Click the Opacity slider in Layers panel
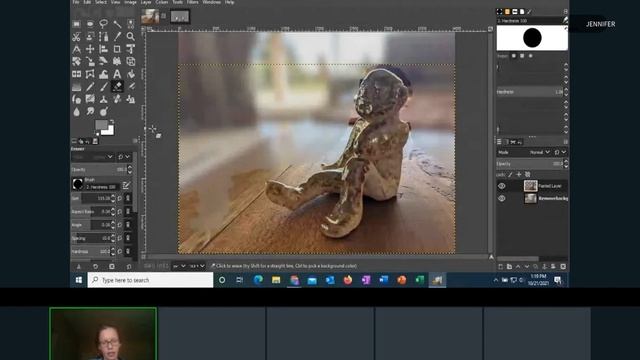 [x=530, y=164]
